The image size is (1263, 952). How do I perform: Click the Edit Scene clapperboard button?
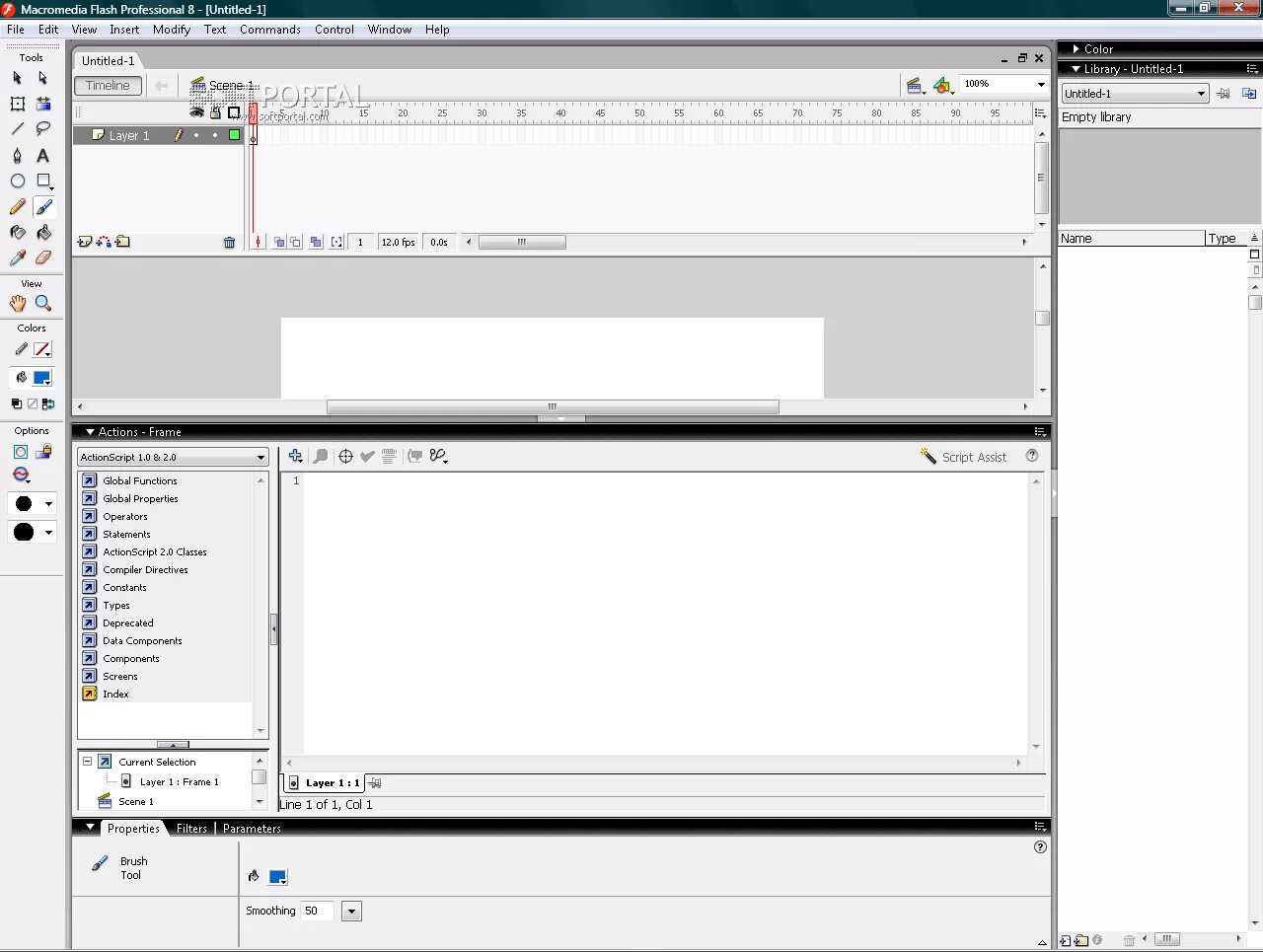coord(916,86)
